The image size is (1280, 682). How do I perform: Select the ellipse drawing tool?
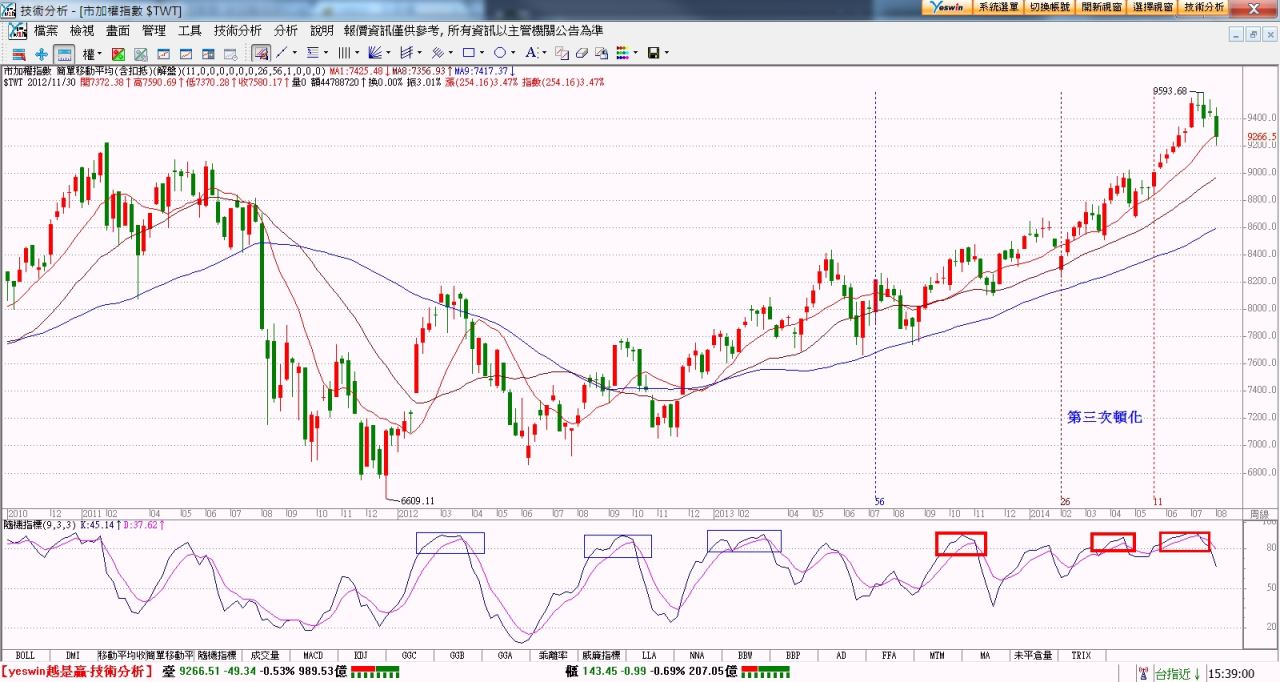(x=500, y=52)
